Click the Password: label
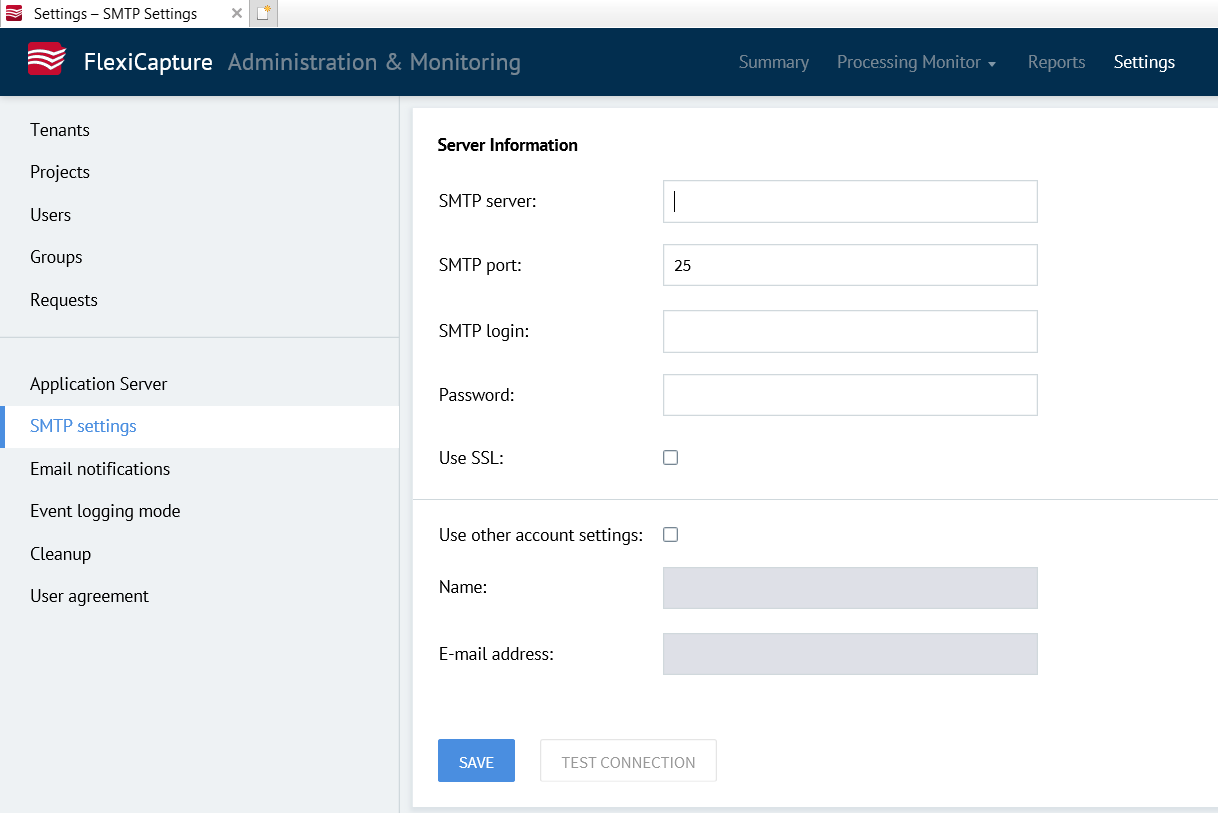 tap(476, 395)
